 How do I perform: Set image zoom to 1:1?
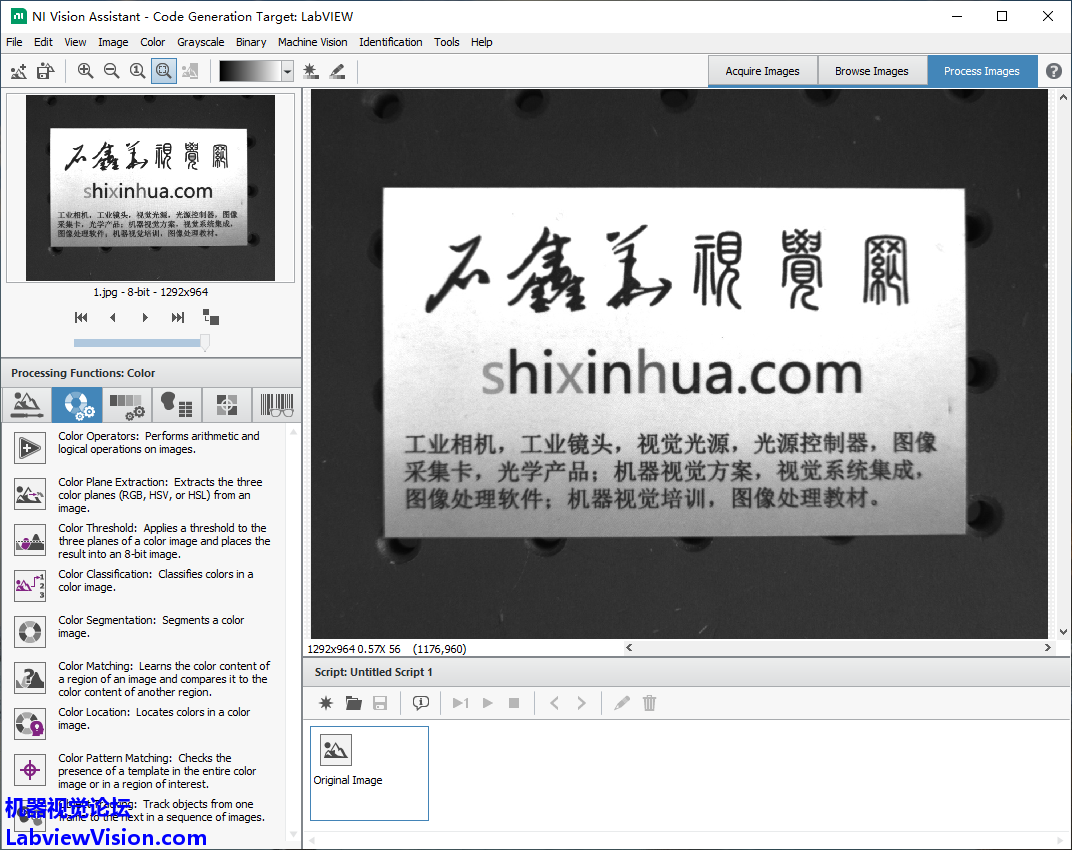coord(137,71)
